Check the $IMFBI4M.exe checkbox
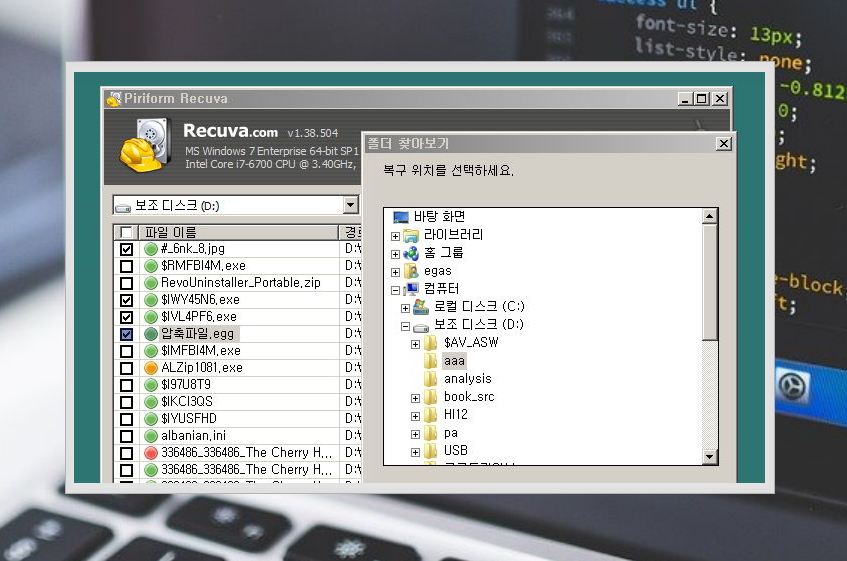This screenshot has width=847, height=561. click(x=126, y=351)
